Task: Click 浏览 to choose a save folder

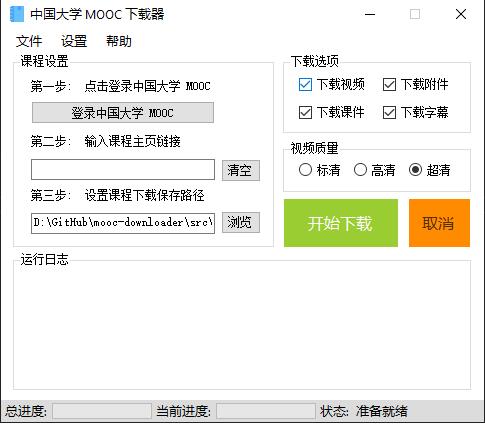Action: coord(241,222)
